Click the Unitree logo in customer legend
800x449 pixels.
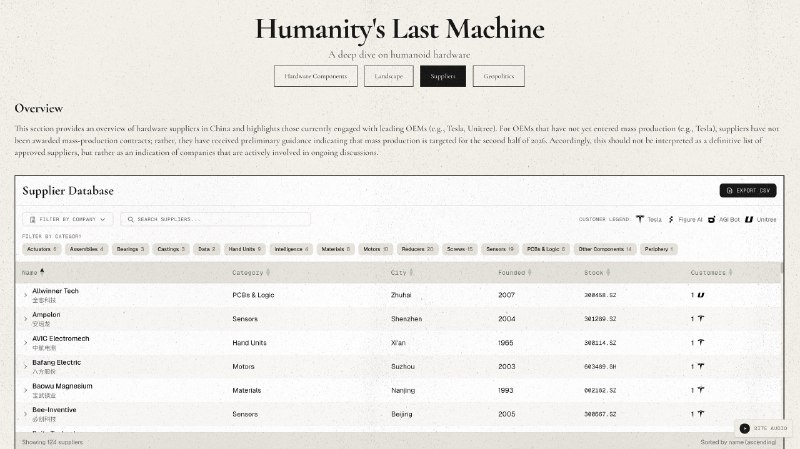pos(749,219)
